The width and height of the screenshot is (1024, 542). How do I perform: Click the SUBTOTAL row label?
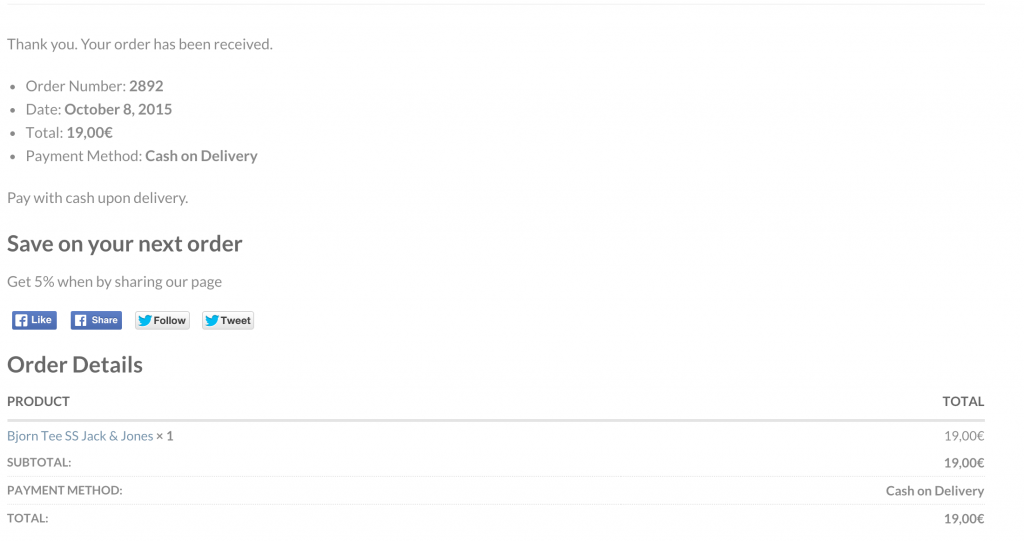point(39,463)
